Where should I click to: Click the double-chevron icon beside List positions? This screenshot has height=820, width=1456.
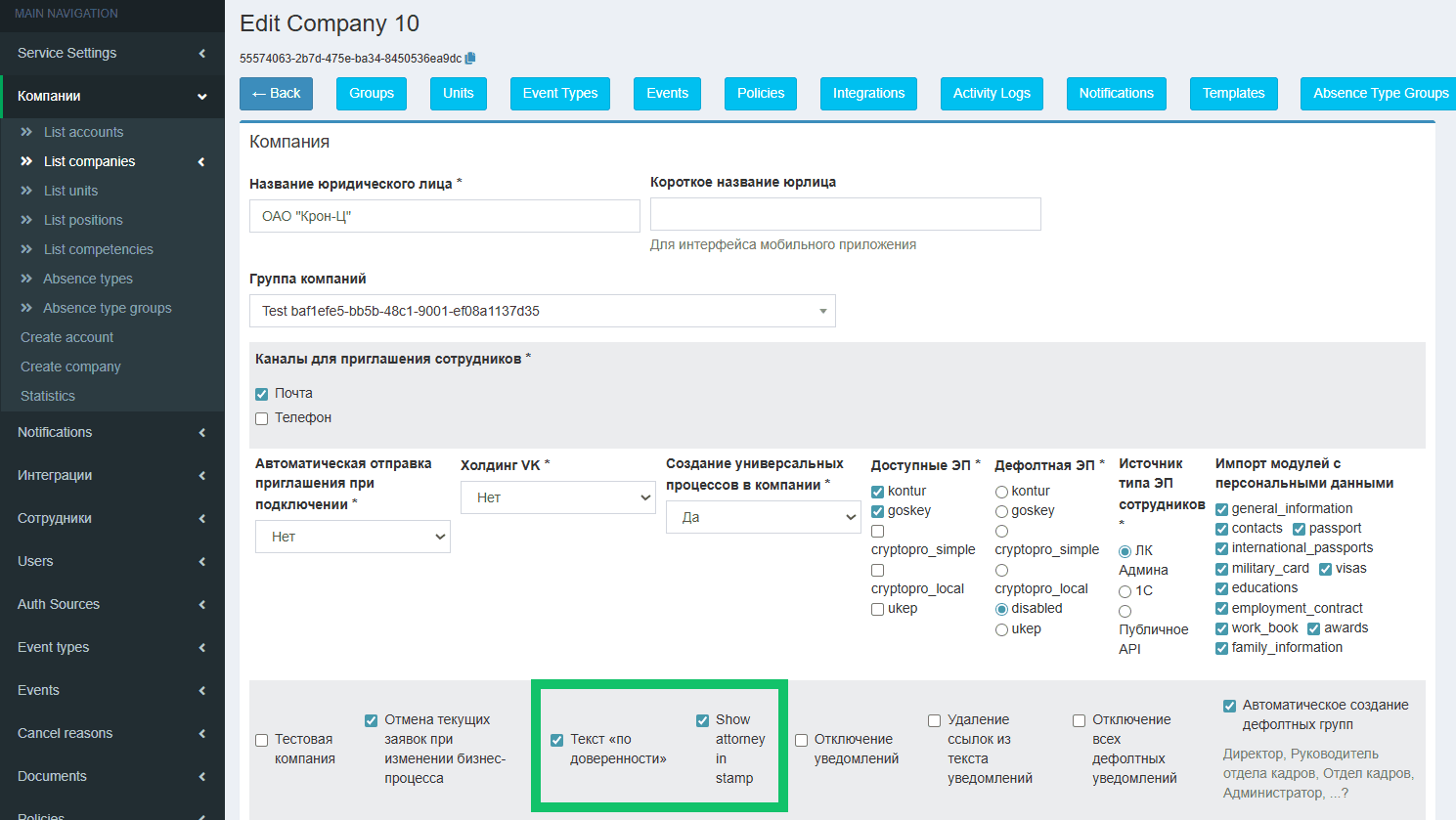(26, 220)
